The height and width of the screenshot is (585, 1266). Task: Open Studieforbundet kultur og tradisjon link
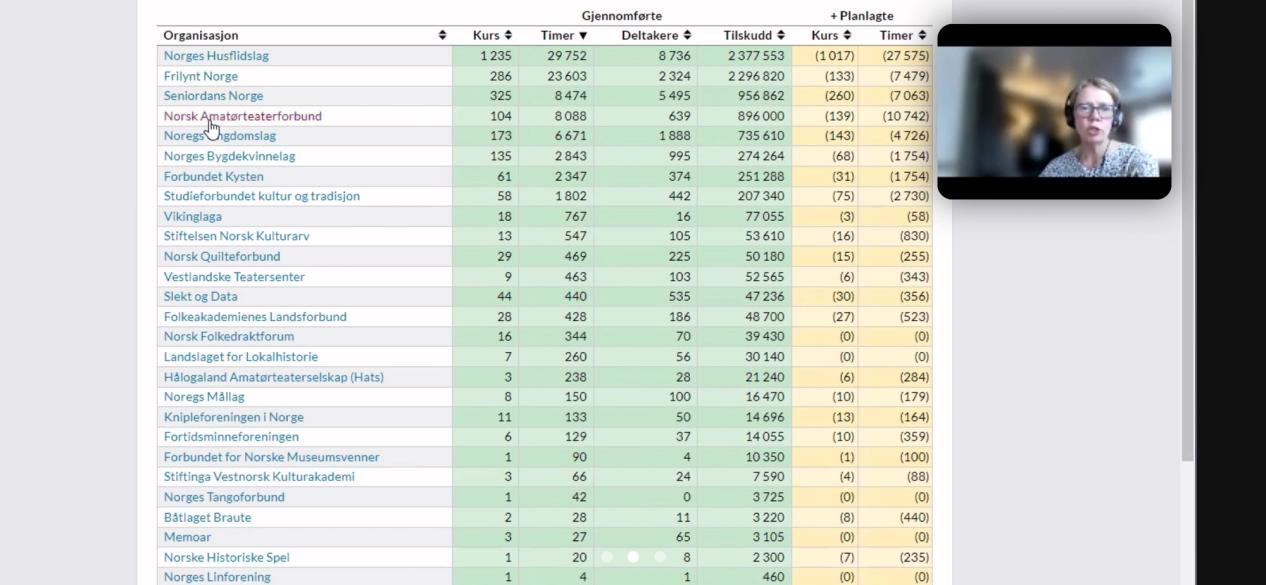[x=262, y=196]
